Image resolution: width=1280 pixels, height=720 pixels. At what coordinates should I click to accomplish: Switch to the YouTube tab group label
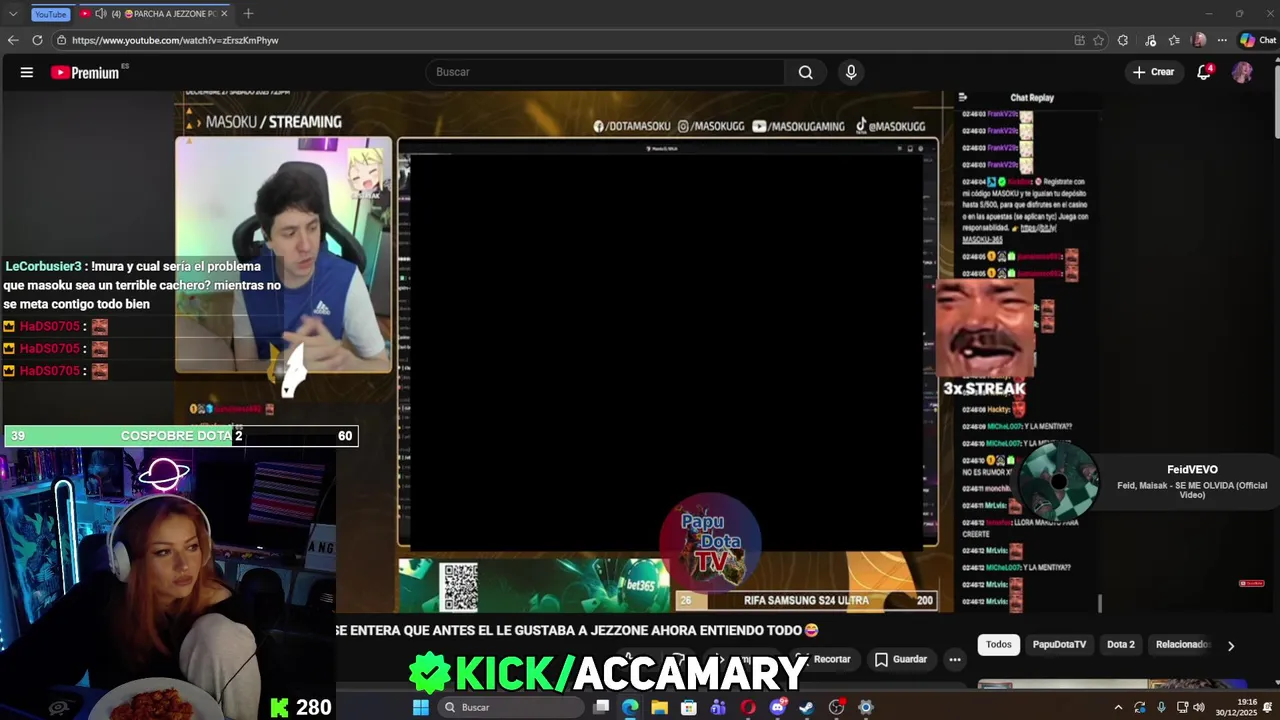click(x=50, y=14)
